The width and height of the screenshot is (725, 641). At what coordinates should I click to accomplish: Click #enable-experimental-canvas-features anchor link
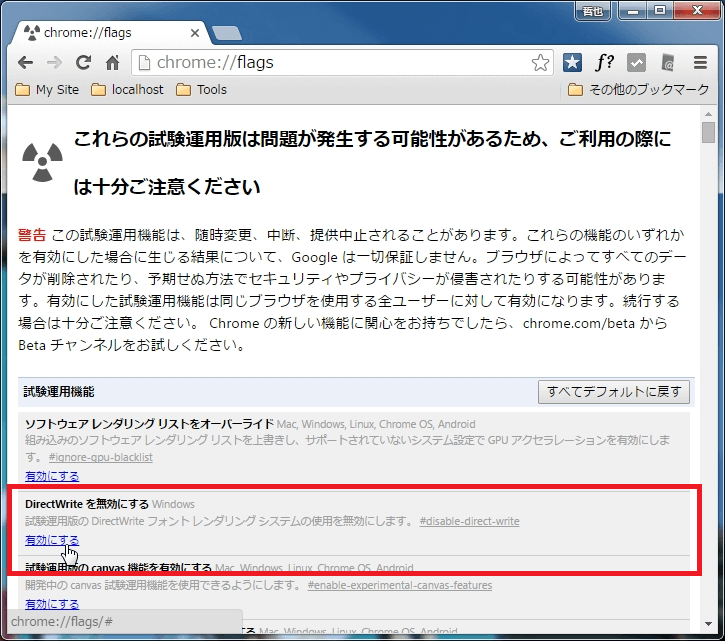[399, 585]
